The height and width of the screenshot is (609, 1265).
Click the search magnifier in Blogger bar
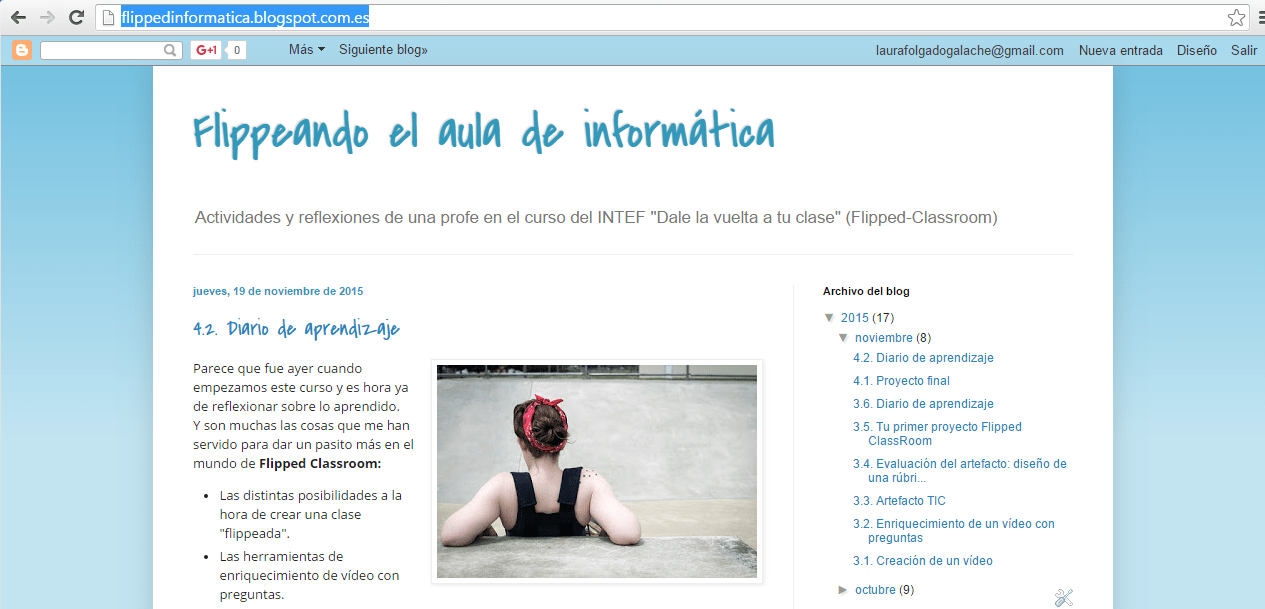(171, 50)
